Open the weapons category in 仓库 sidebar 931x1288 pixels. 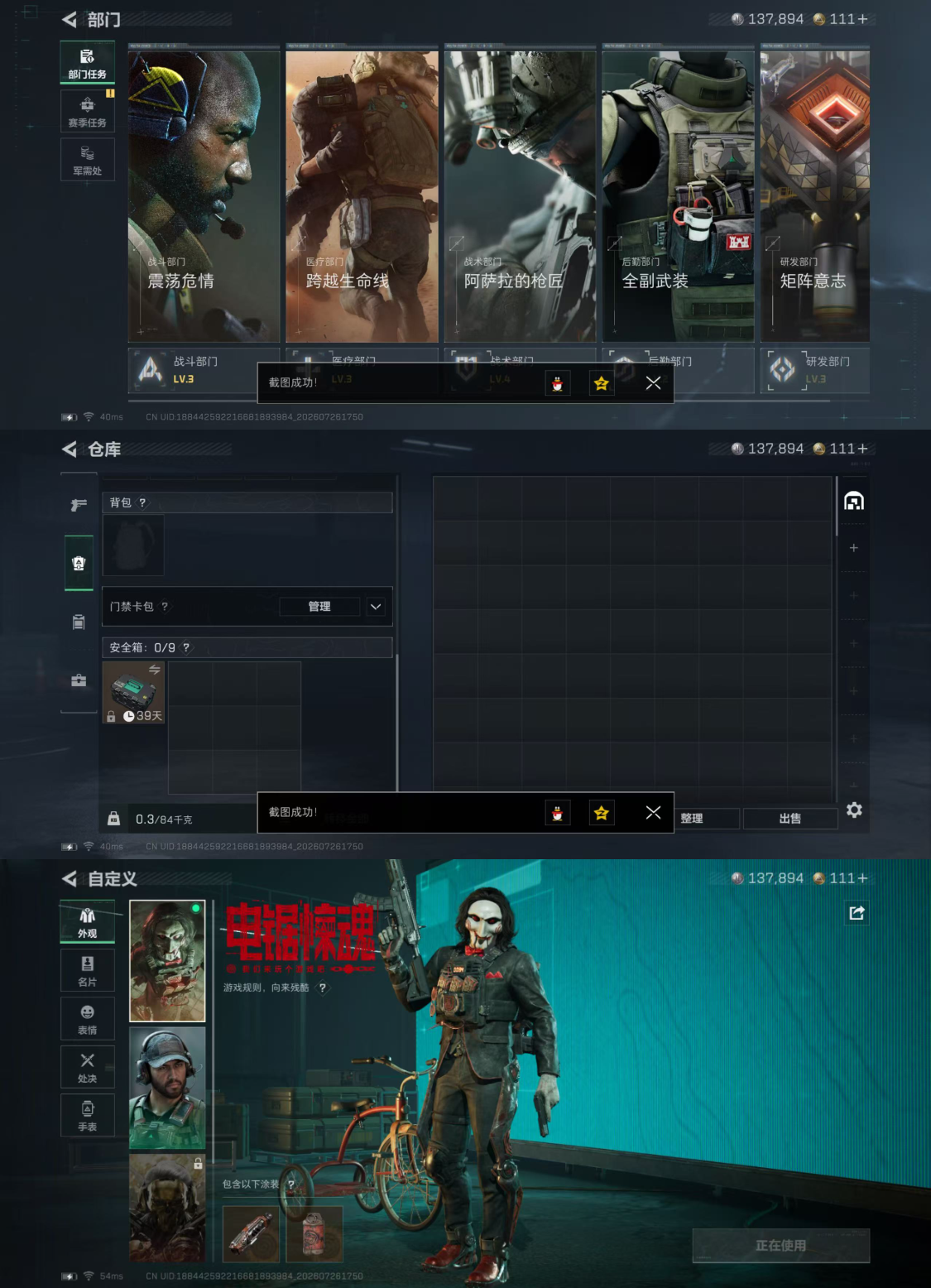coord(79,505)
